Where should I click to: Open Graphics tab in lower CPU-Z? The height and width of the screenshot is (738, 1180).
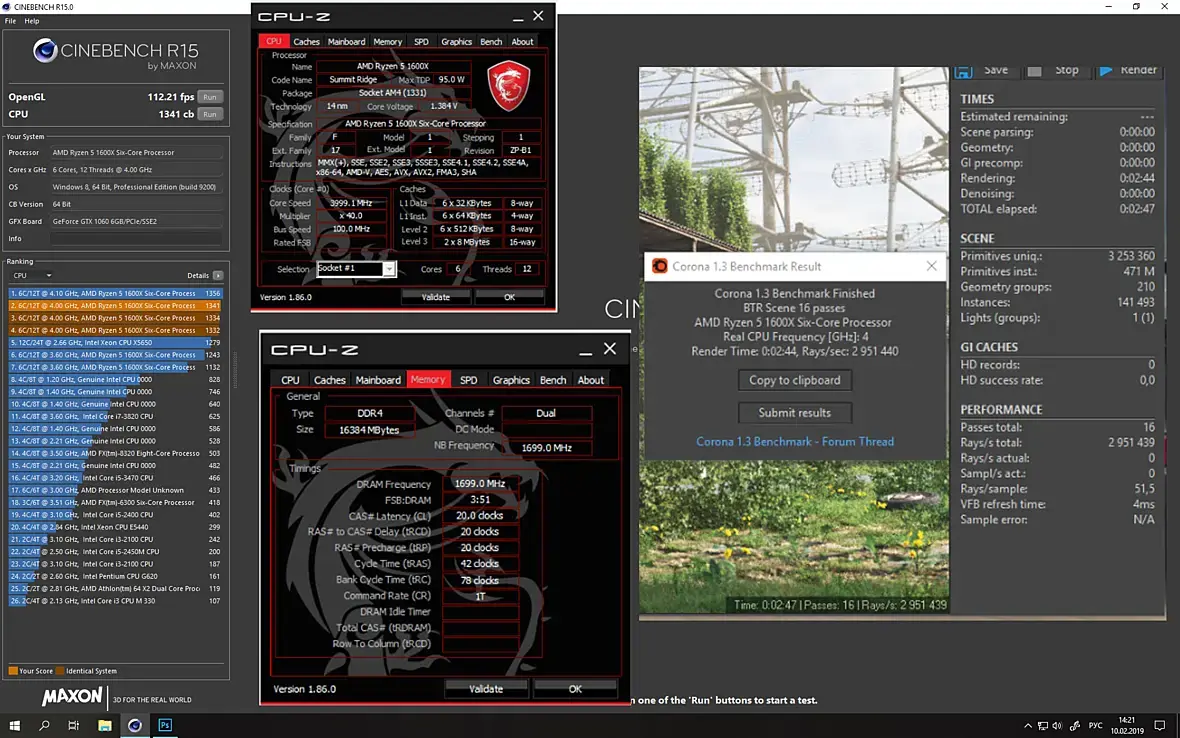[511, 380]
